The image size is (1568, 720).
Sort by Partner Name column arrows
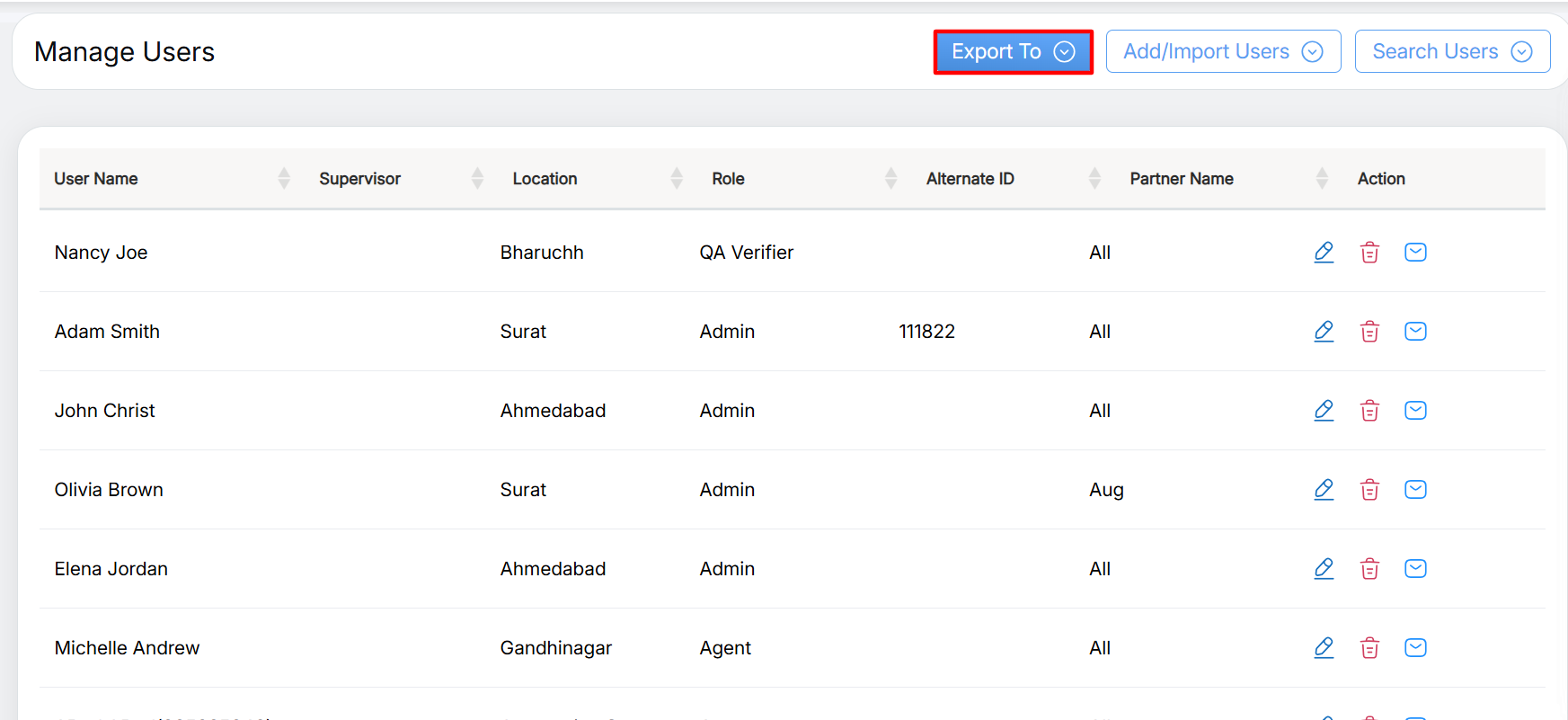1321,179
